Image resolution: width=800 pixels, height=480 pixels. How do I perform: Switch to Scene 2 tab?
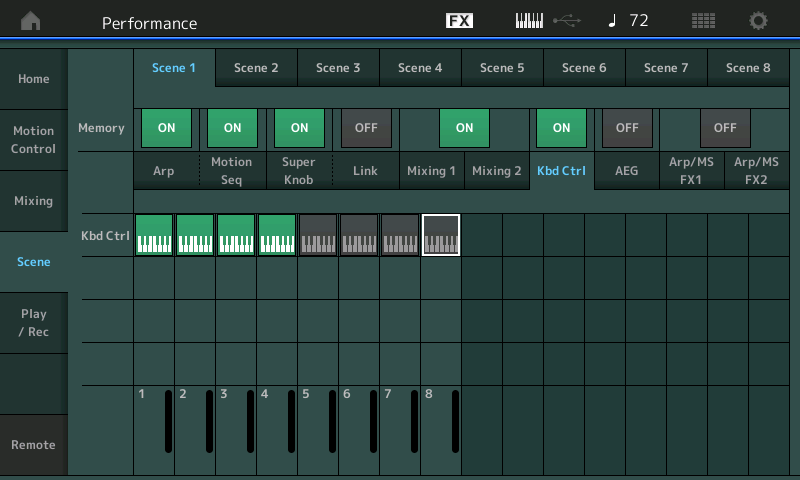pos(256,68)
